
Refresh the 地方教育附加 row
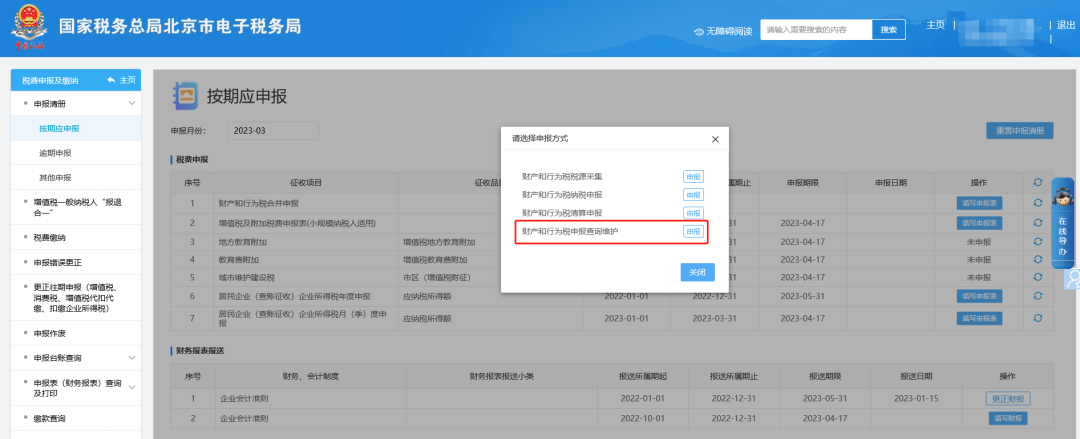[1038, 242]
